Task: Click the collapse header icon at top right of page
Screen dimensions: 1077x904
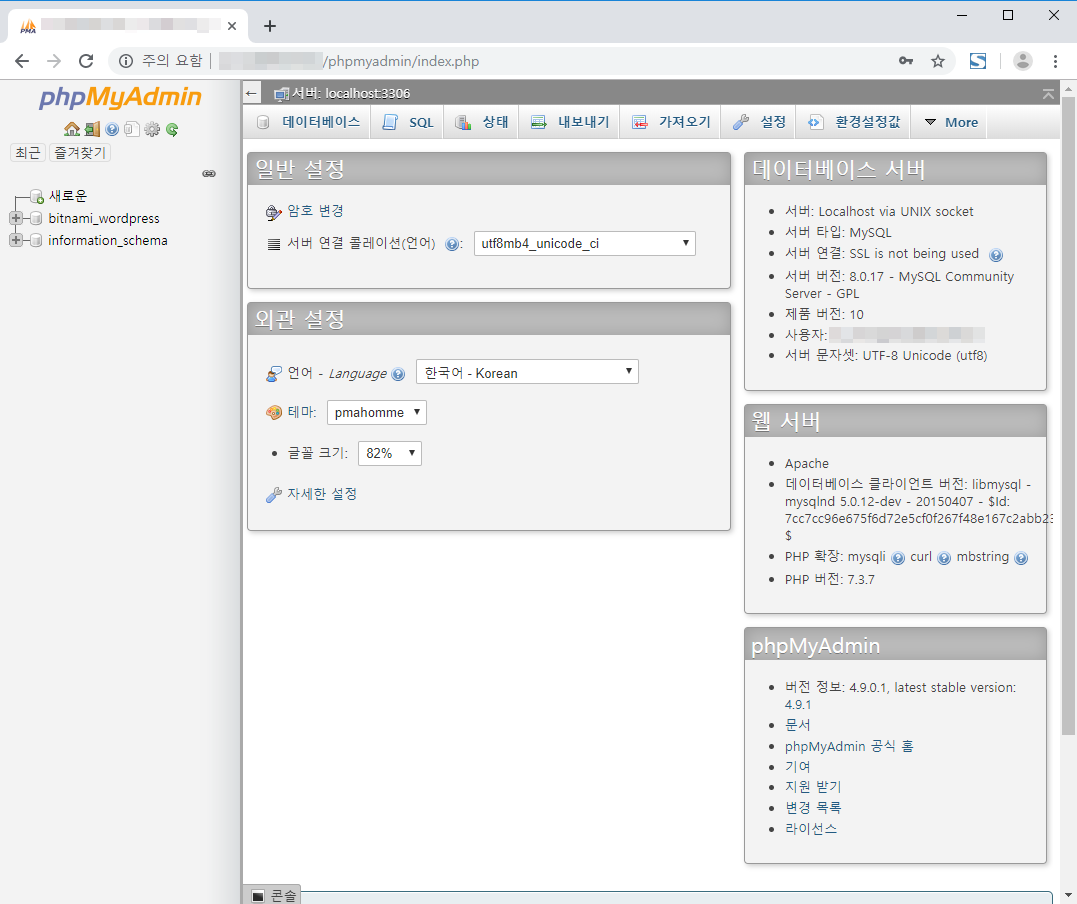Action: click(x=1047, y=94)
